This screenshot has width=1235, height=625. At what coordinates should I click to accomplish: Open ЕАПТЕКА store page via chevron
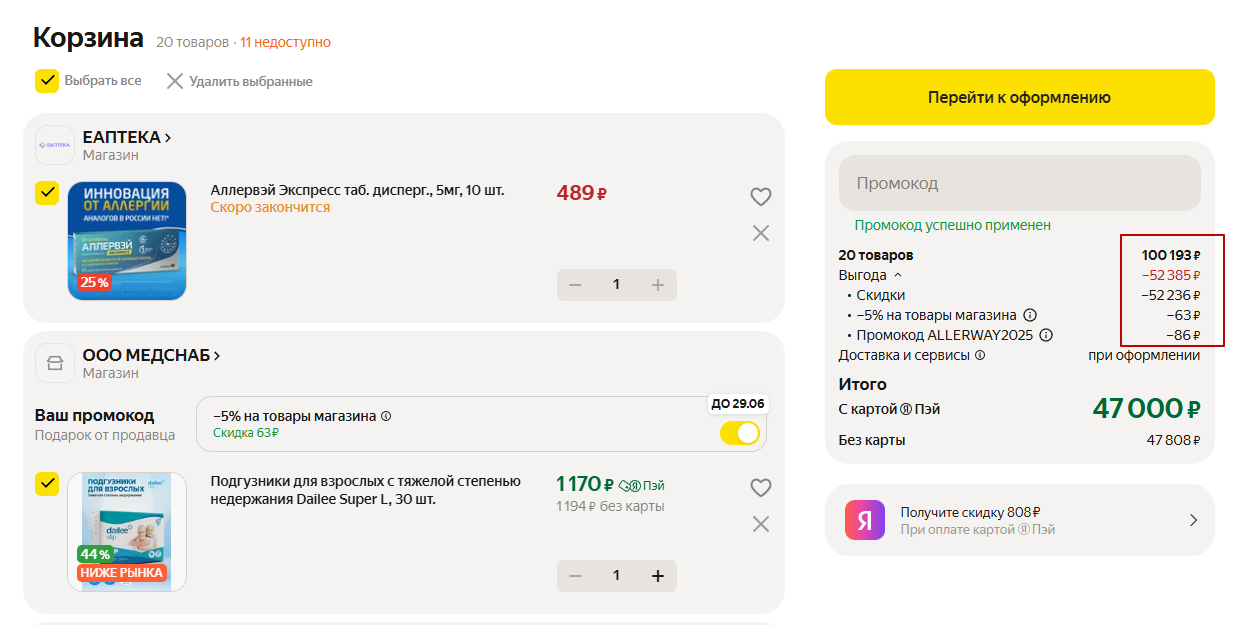click(x=167, y=138)
